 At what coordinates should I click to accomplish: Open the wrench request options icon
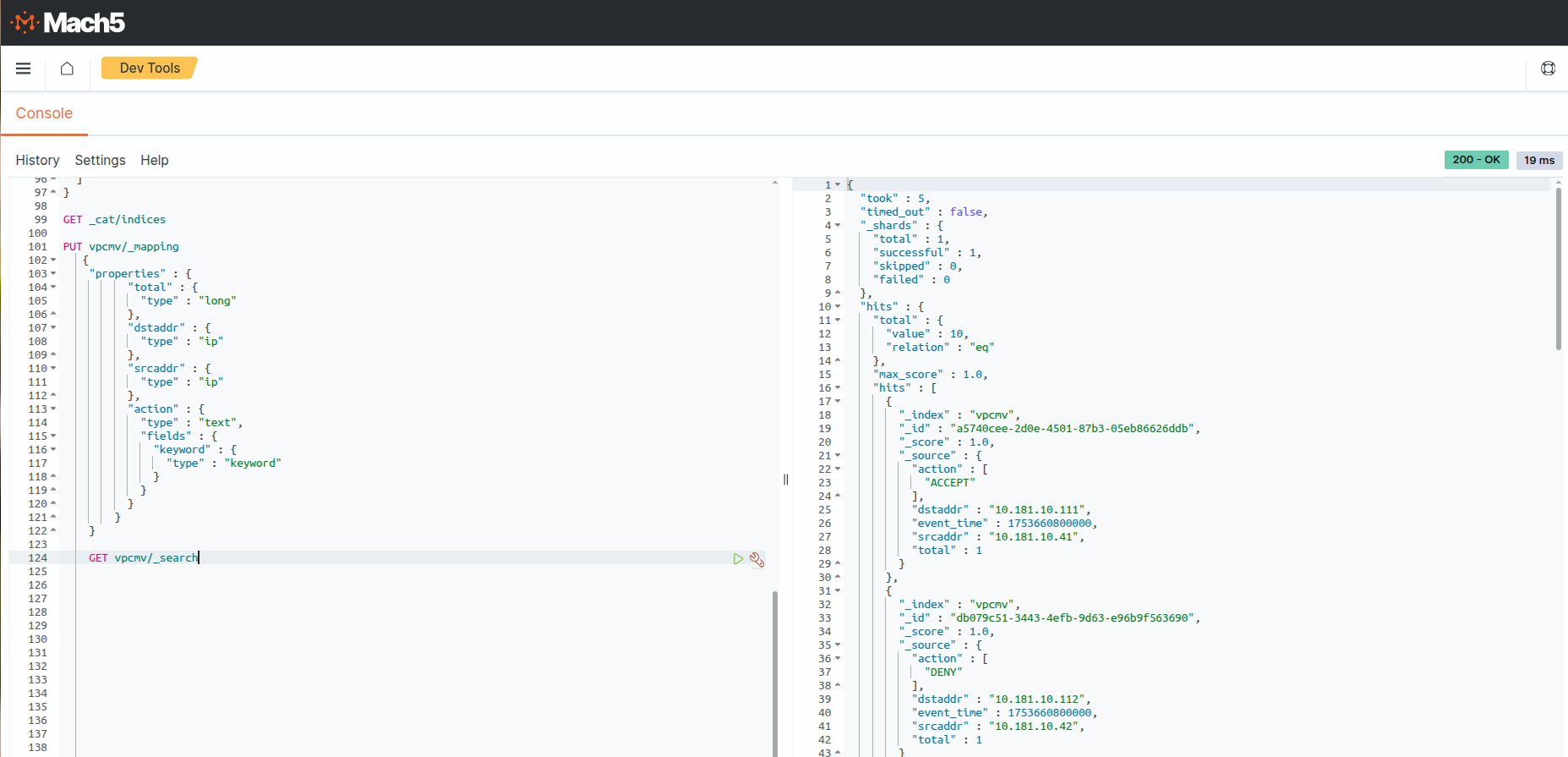(757, 559)
